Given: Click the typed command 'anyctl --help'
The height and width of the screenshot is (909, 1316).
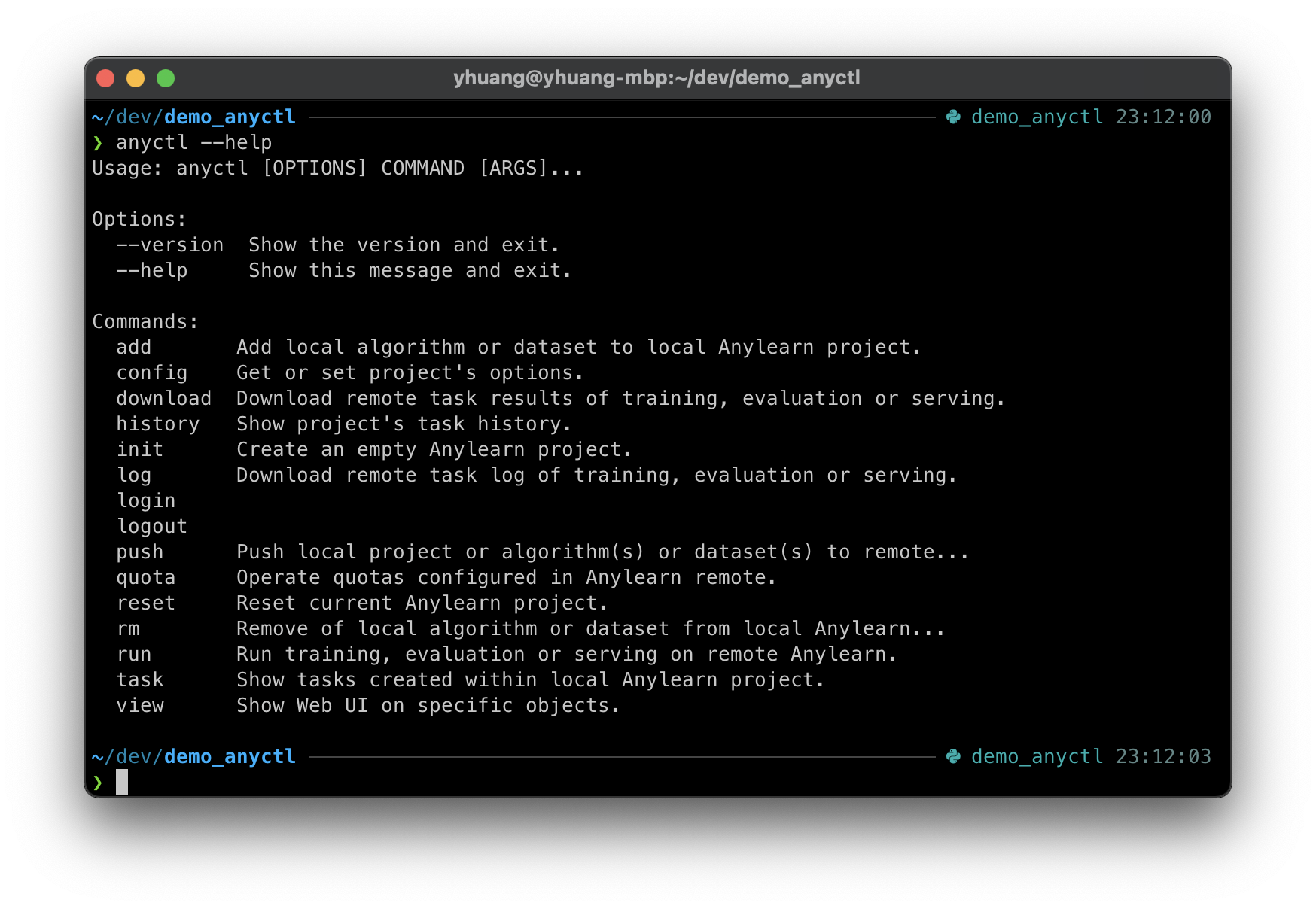Looking at the screenshot, I should [194, 142].
